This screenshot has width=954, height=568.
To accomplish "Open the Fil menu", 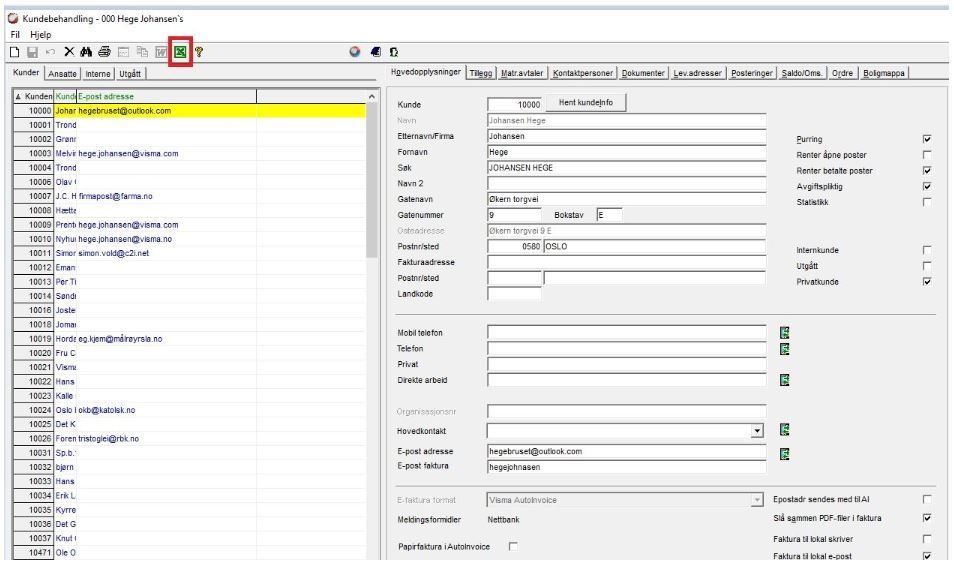I will point(15,35).
